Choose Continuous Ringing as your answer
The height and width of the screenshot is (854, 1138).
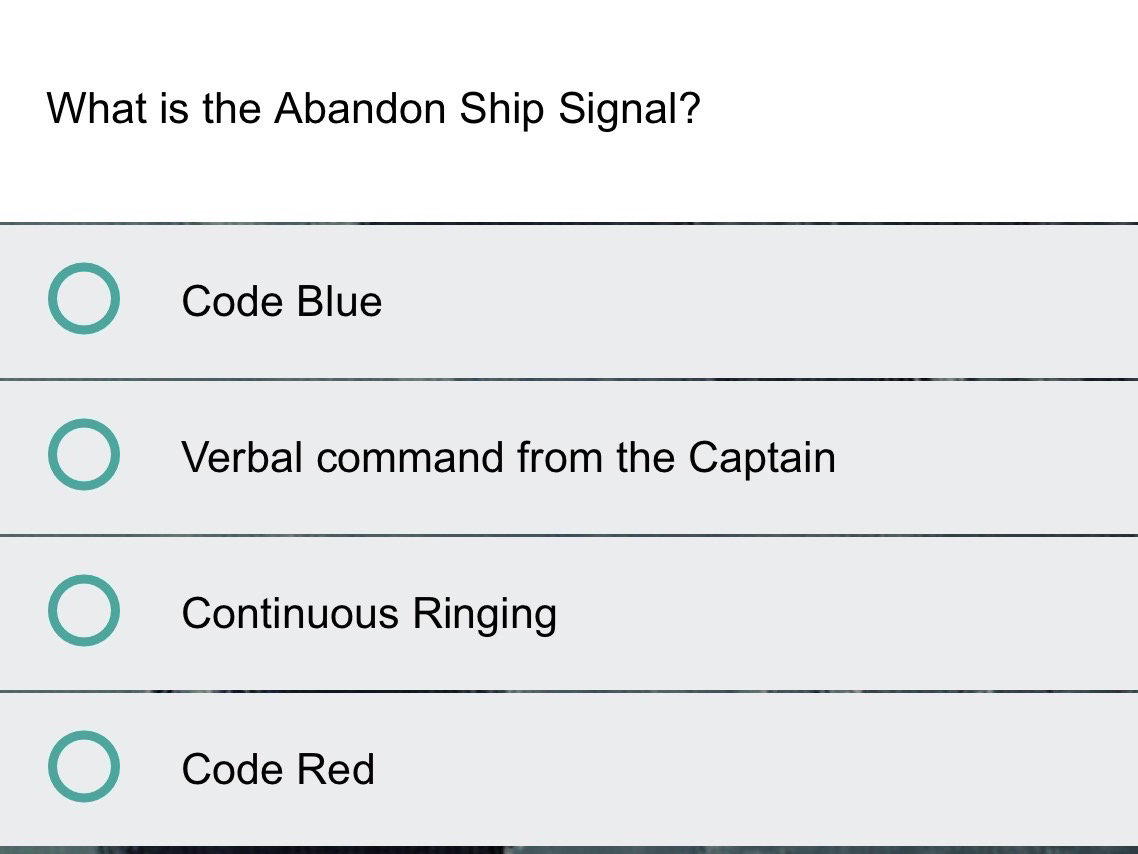pyautogui.click(x=369, y=613)
